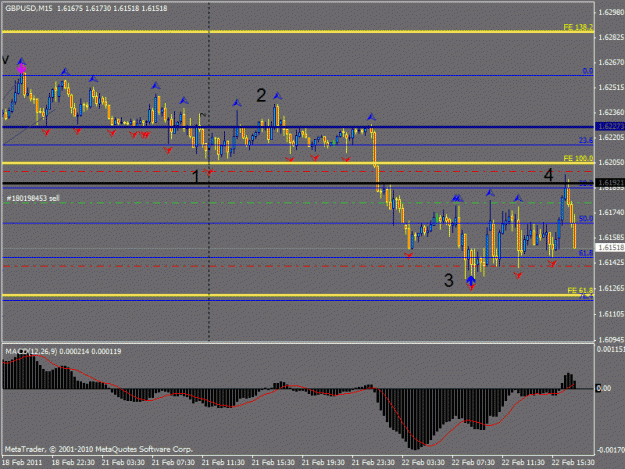Click the 21 Feb 07:30 time label
The width and height of the screenshot is (625, 469).
coord(173,462)
